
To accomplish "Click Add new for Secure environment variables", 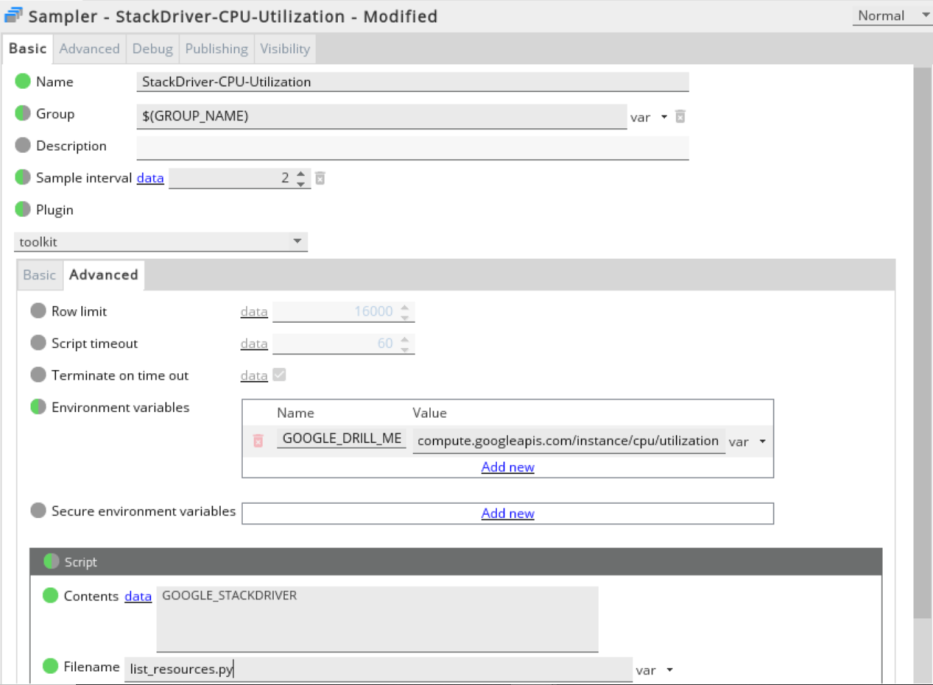I will [x=508, y=514].
